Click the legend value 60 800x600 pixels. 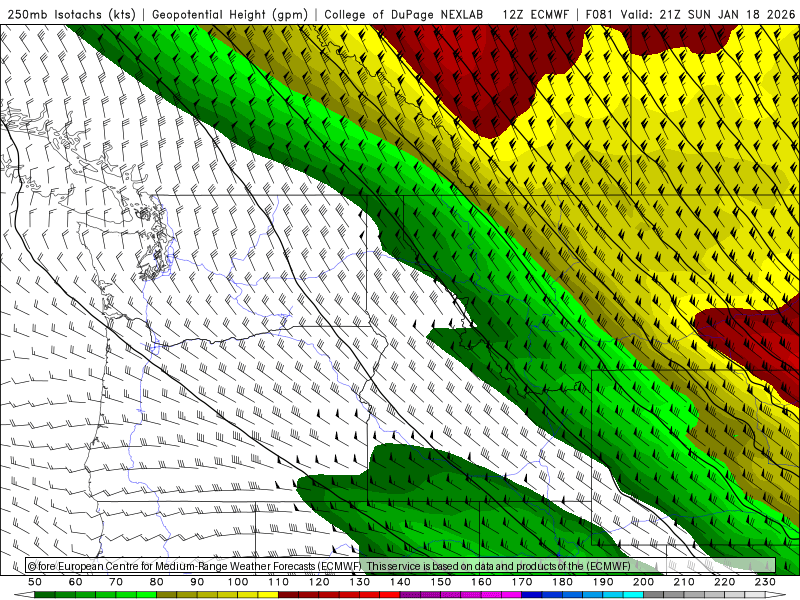[75, 582]
